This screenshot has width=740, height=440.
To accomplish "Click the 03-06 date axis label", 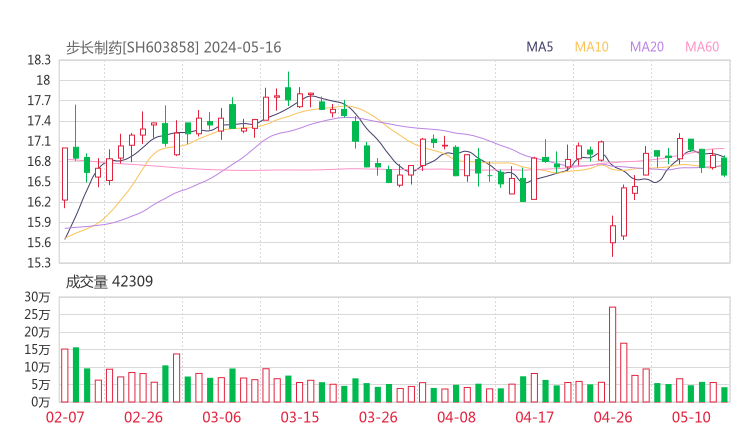I will [221, 417].
